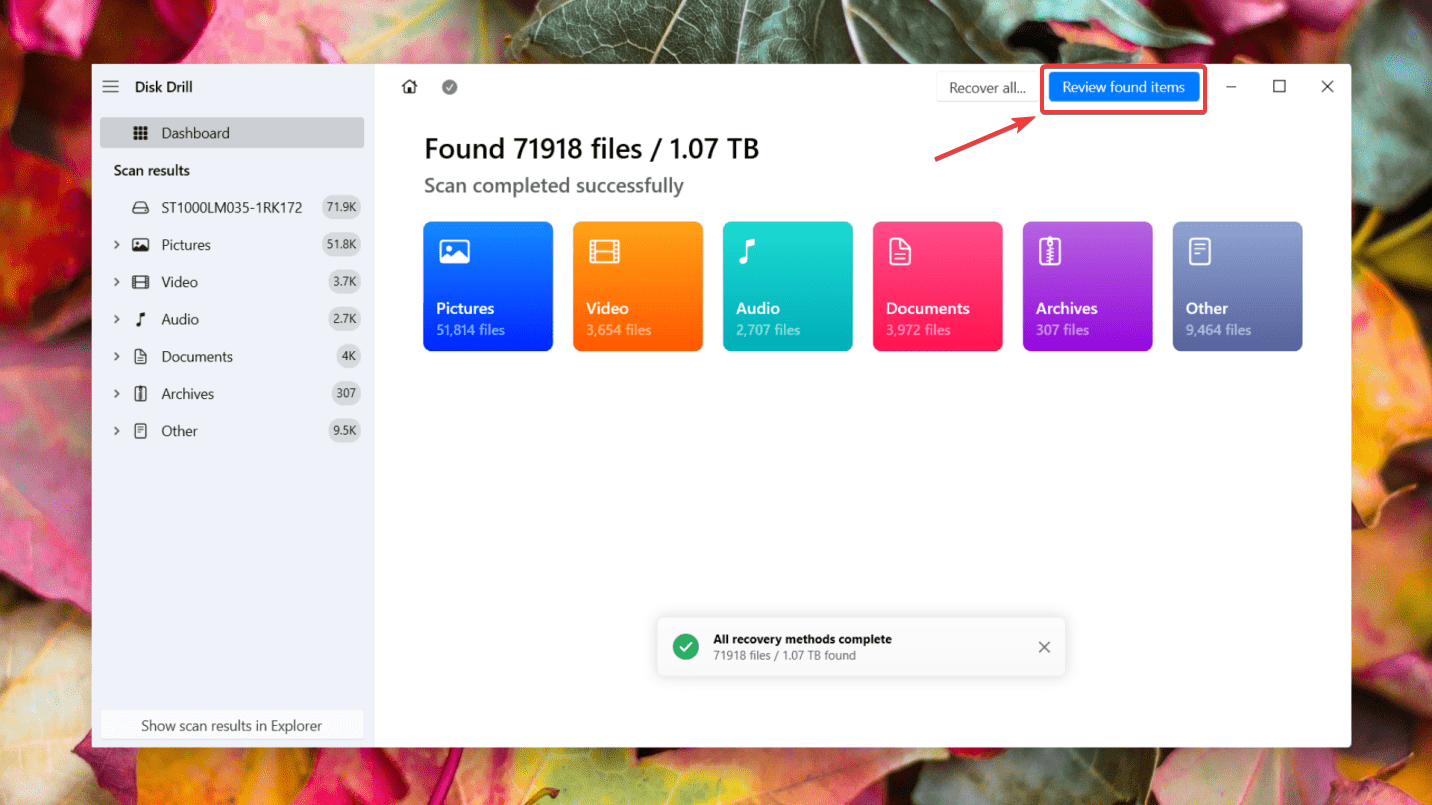Viewport: 1432px width, 805px height.
Task: Click Show scan results in Explorer
Action: 232,726
